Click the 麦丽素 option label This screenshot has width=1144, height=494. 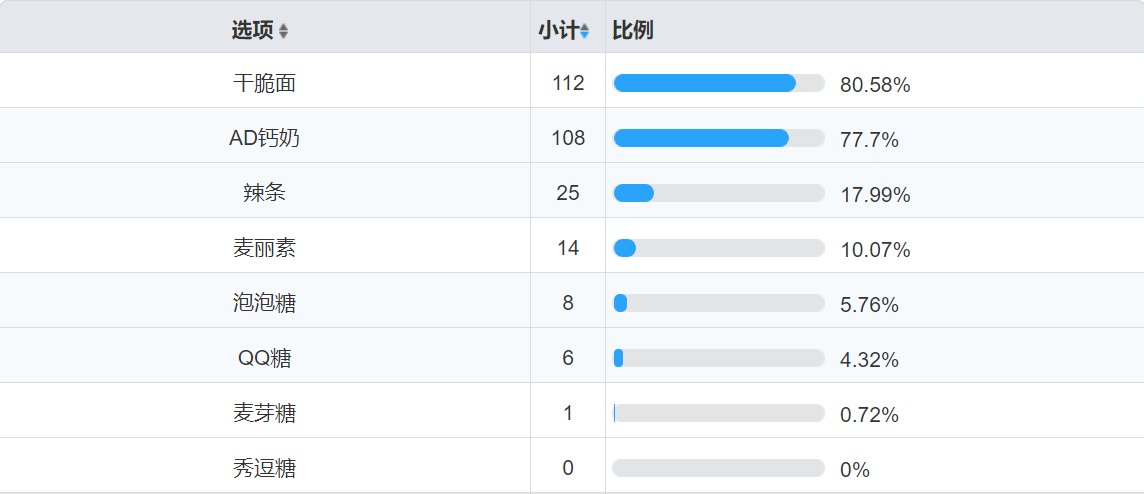click(x=264, y=248)
